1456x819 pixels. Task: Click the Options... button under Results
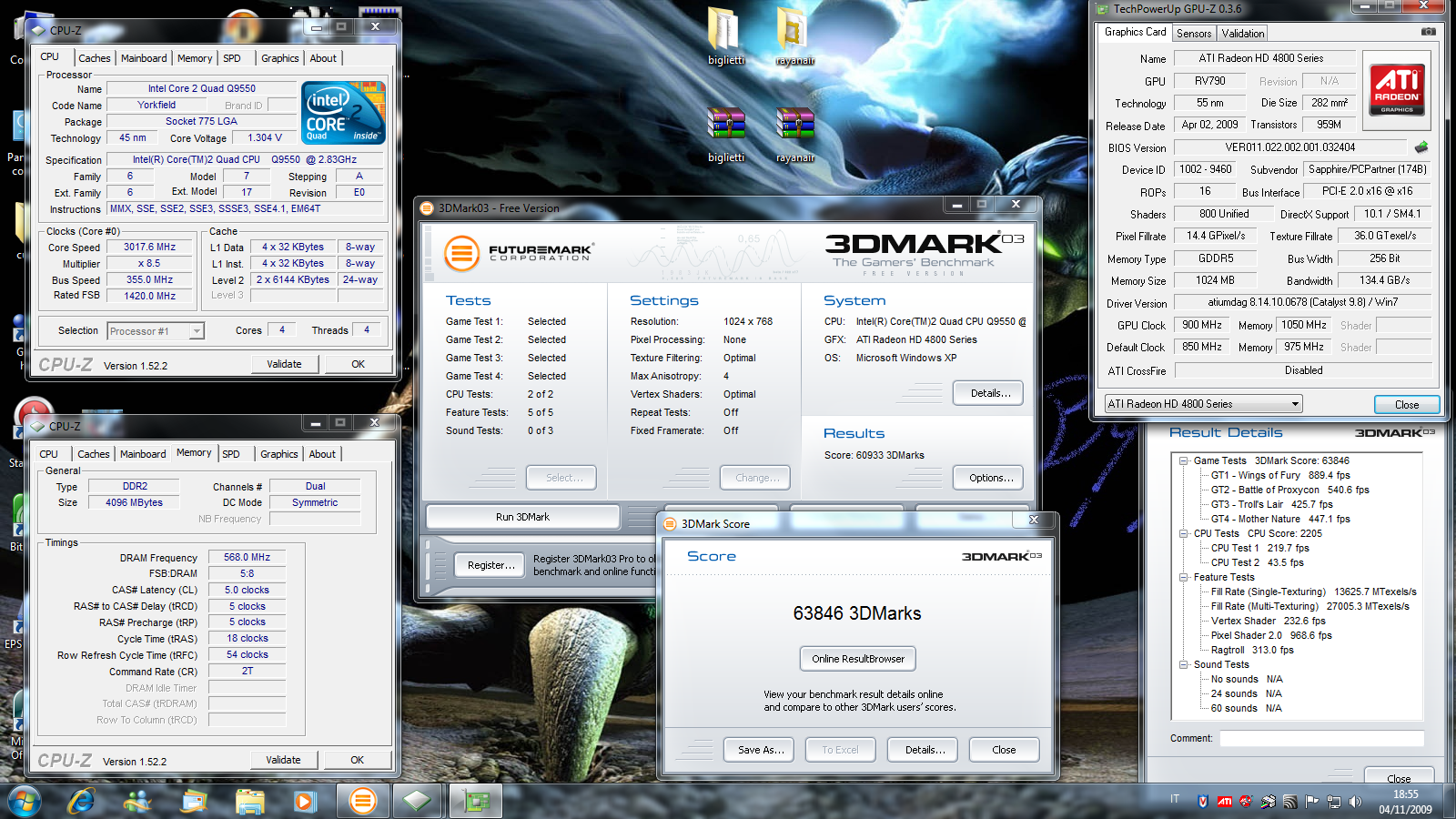(x=989, y=478)
